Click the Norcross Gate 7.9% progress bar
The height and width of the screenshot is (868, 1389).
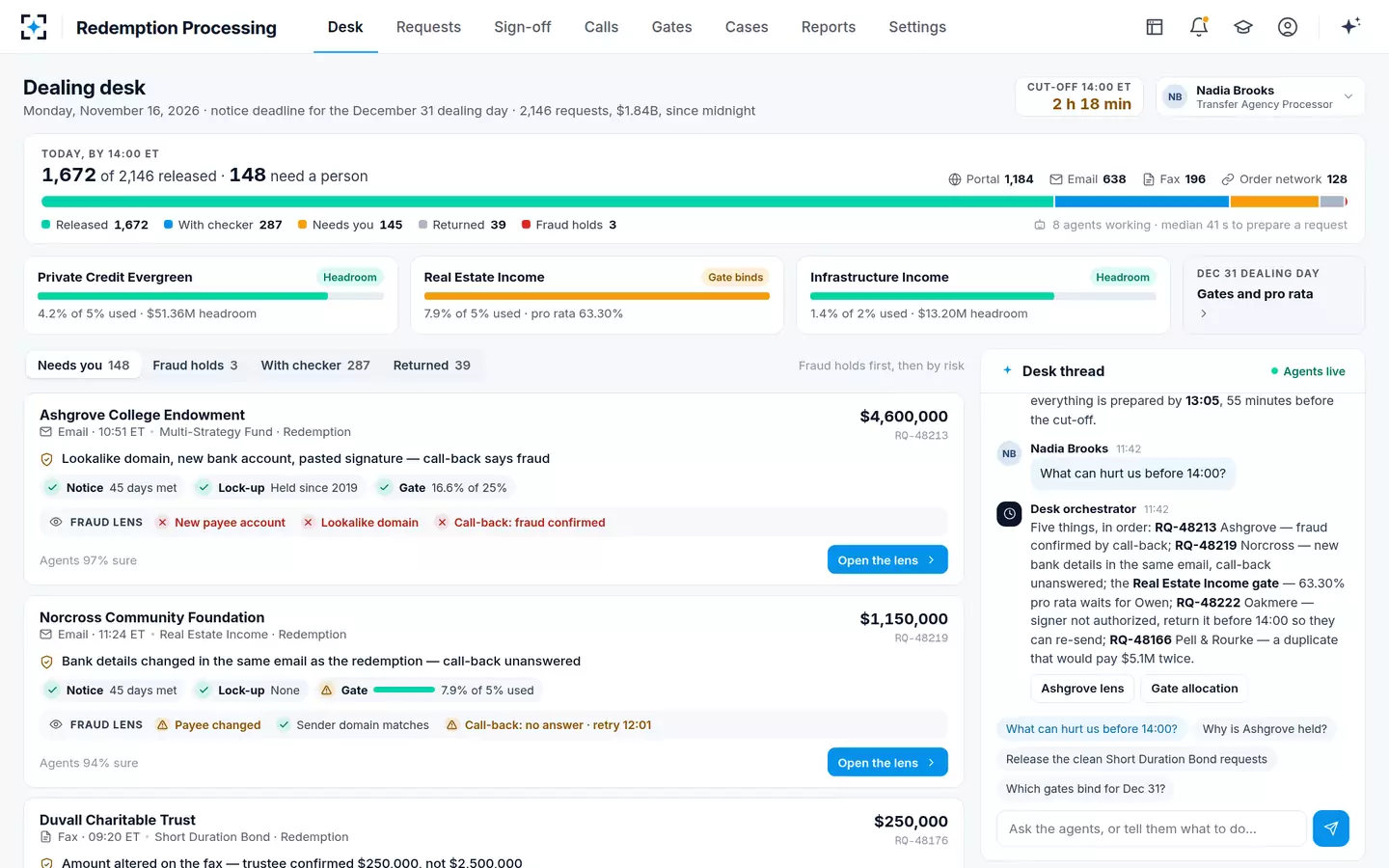[404, 691]
